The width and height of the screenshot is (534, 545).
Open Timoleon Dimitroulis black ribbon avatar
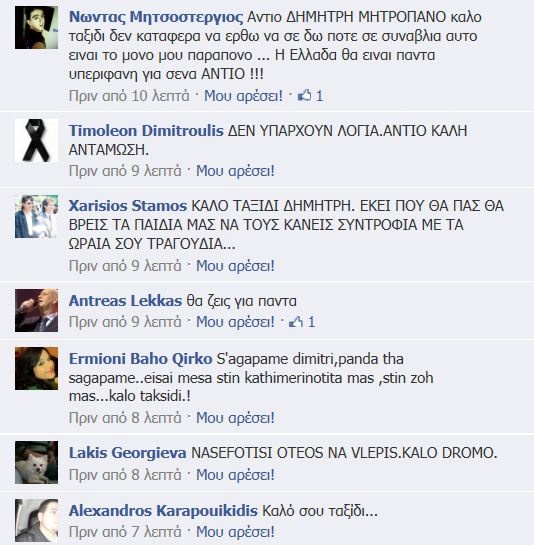tap(37, 140)
